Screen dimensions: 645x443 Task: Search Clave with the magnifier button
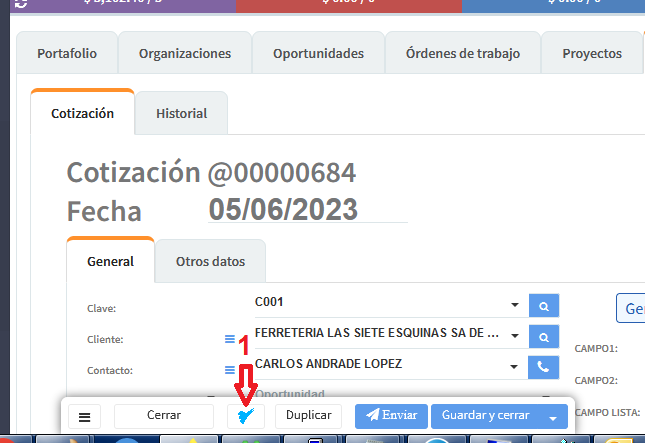pos(544,306)
